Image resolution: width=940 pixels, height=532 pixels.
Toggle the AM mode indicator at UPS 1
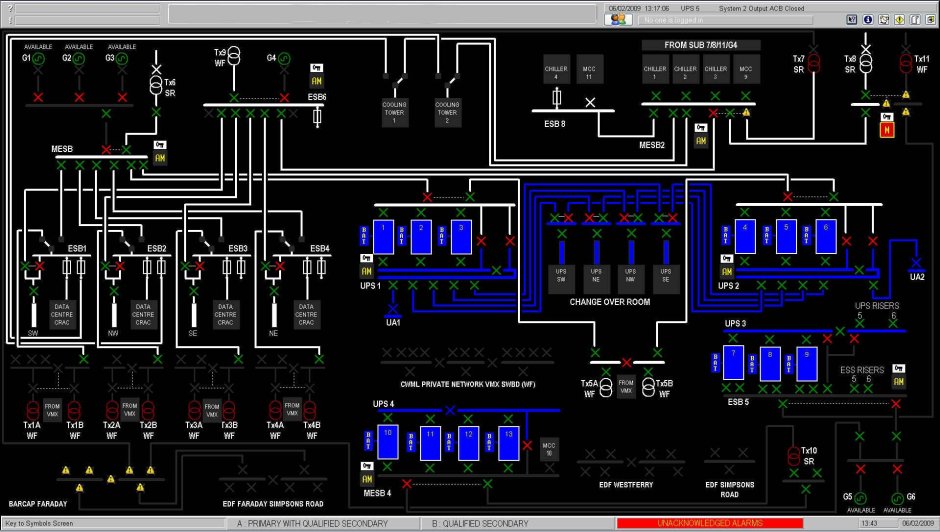(x=366, y=271)
